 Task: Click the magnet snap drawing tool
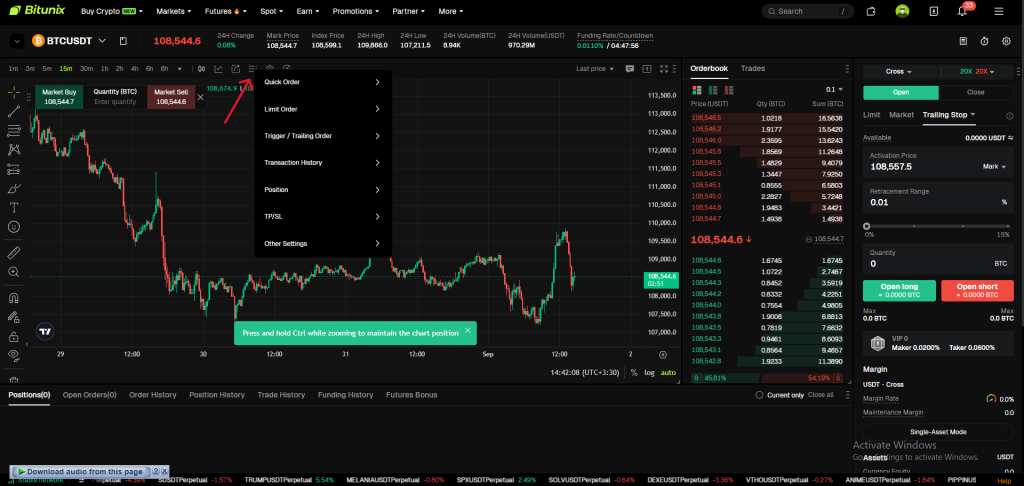click(x=14, y=297)
